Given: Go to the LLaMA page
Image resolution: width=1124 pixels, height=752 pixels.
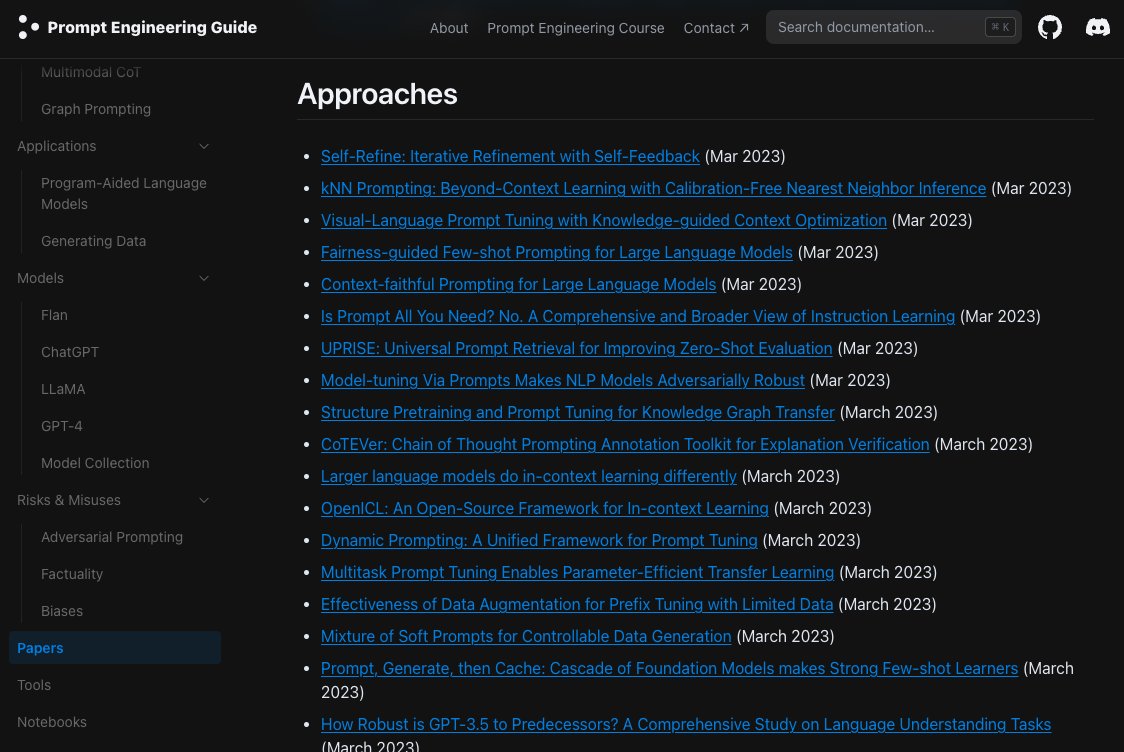Looking at the screenshot, I should (x=63, y=389).
